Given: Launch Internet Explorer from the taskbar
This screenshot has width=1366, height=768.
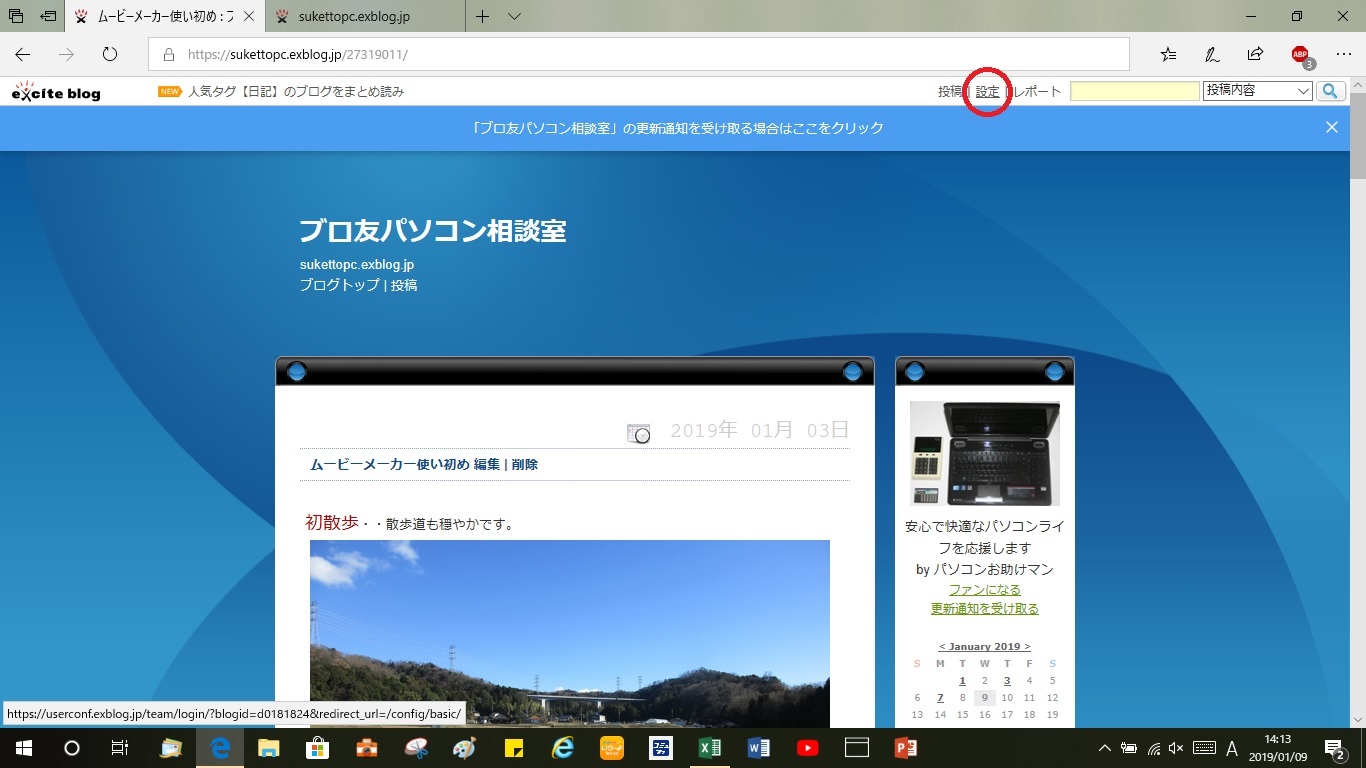Looking at the screenshot, I should tap(563, 748).
